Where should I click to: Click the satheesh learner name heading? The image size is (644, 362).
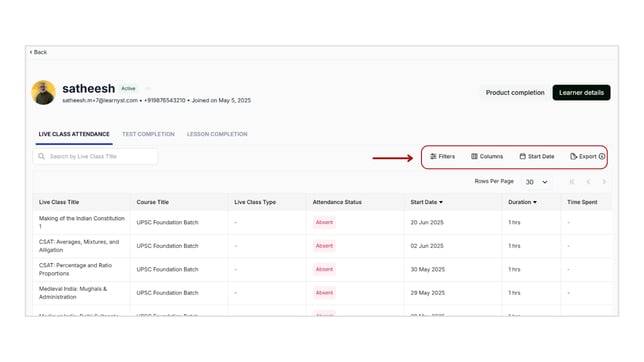pyautogui.click(x=88, y=88)
